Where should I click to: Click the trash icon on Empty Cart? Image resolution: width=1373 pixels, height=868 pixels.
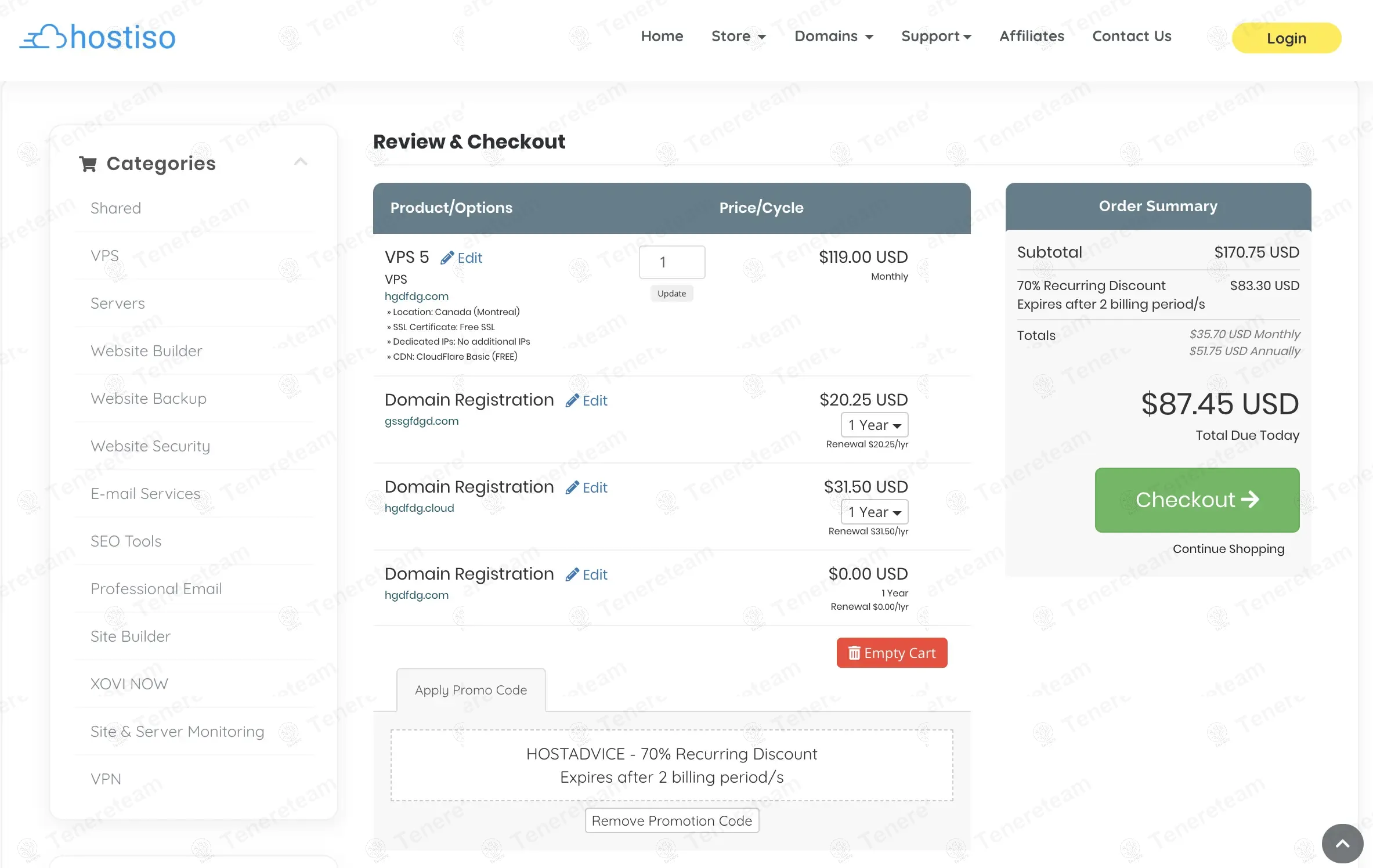pos(854,653)
